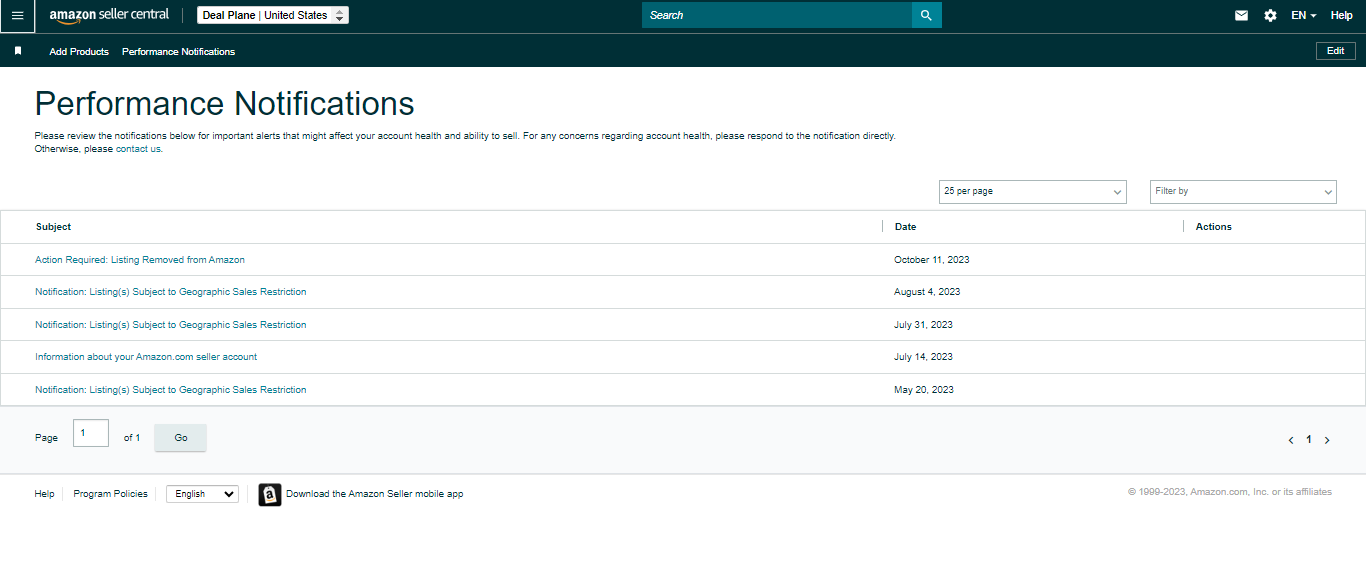Viewport: 1366px width, 588px height.
Task: Click the Actions column header
Action: pos(1214,227)
